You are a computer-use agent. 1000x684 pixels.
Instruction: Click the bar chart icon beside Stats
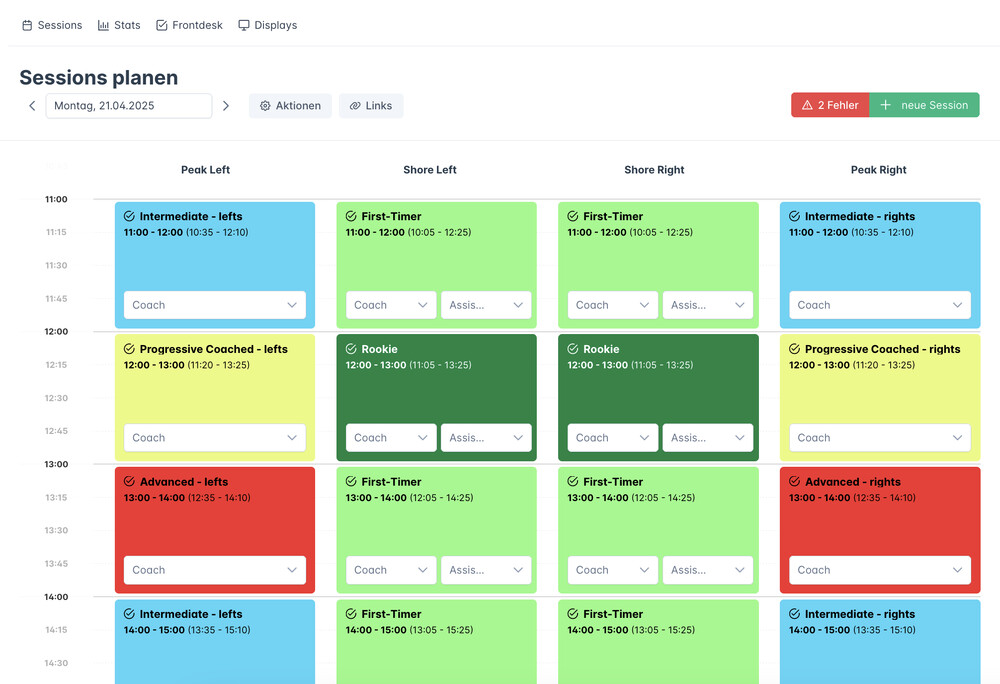pyautogui.click(x=103, y=25)
